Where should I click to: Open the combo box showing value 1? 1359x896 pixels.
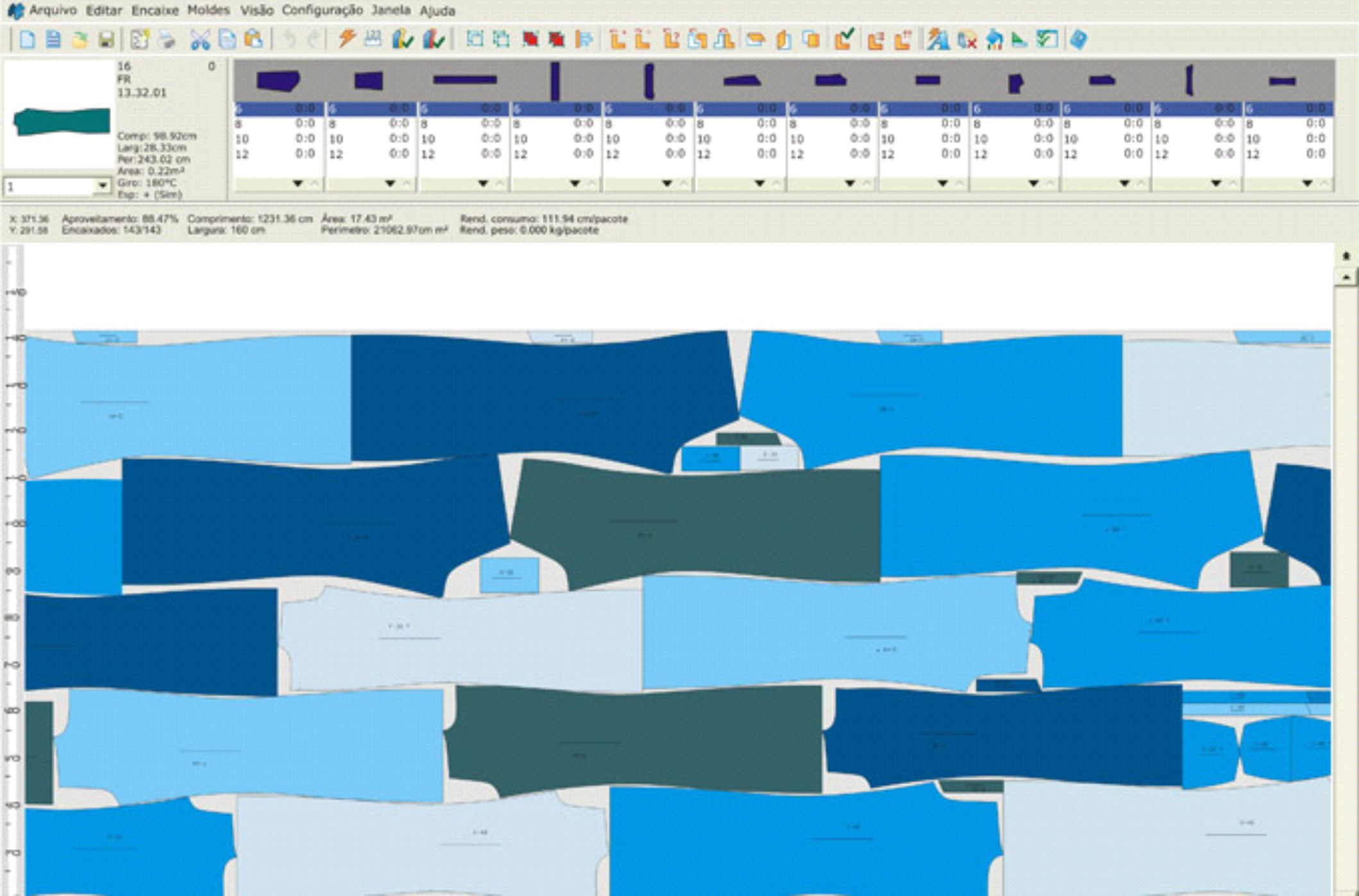pos(102,186)
